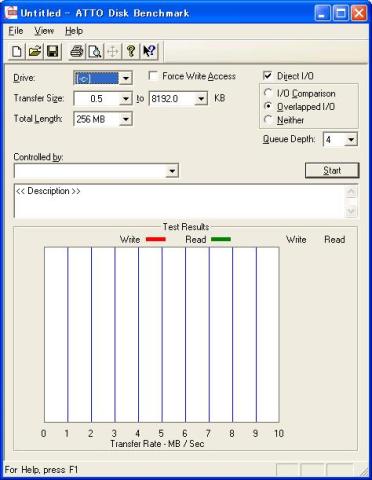The height and width of the screenshot is (480, 372).
Task: Click the 'KB' unit label
Action: [x=219, y=98]
